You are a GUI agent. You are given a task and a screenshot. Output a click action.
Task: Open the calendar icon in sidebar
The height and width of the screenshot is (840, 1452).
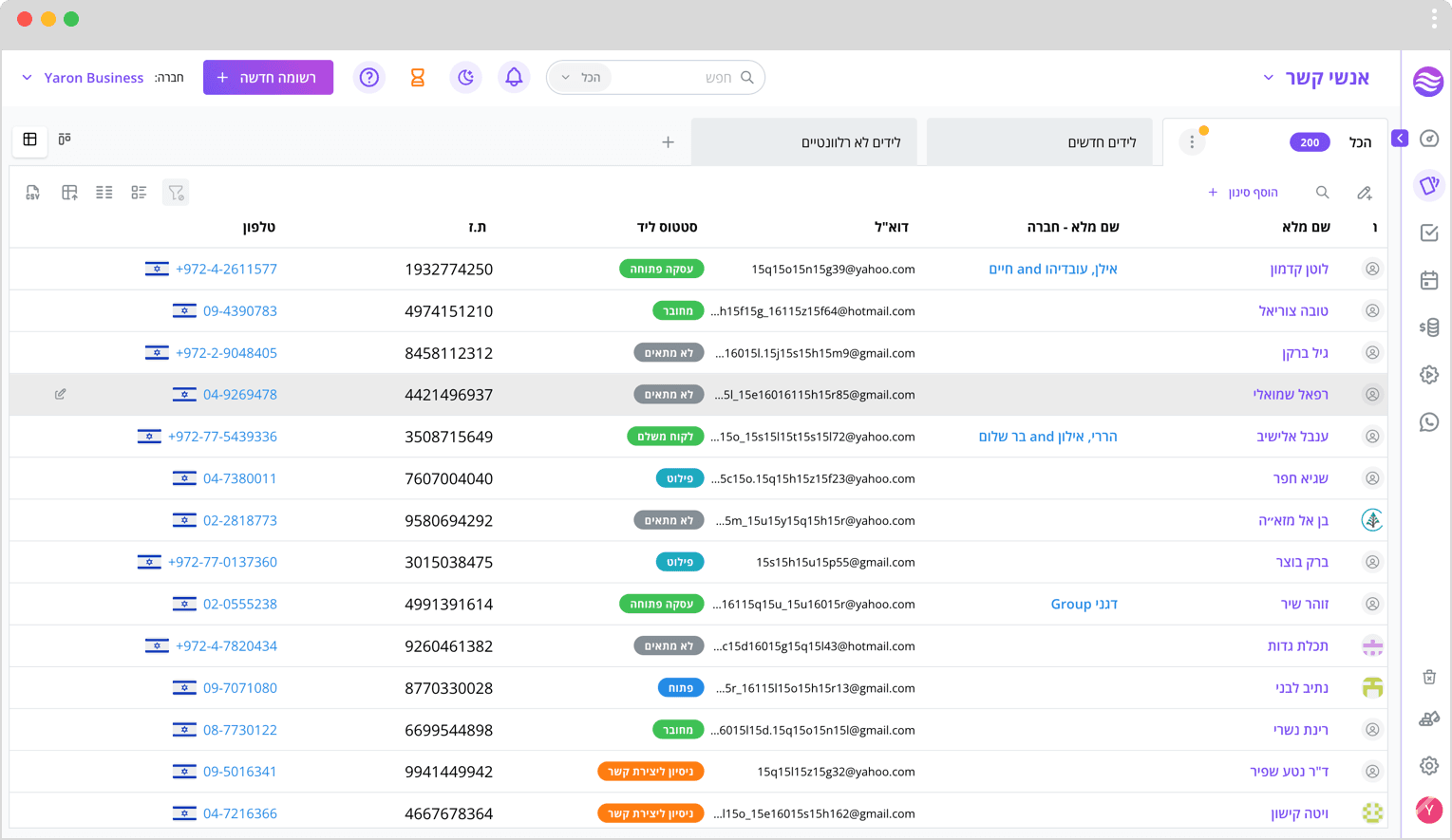click(x=1429, y=280)
